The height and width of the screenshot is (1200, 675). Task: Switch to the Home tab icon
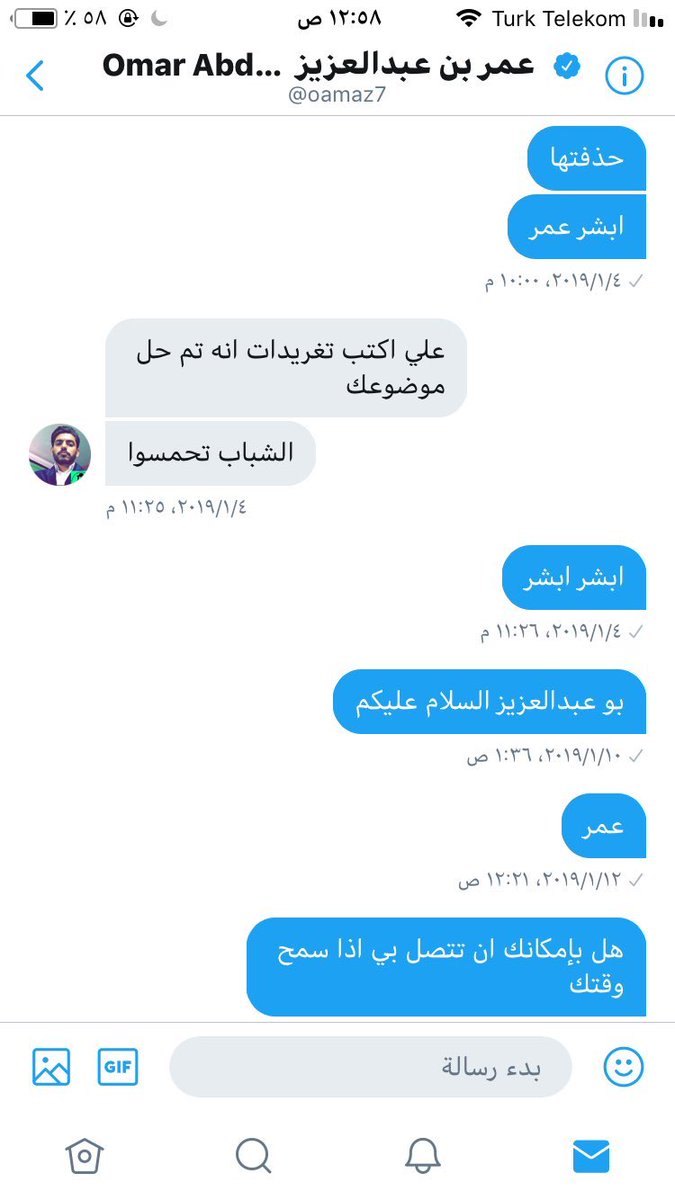pos(84,1157)
